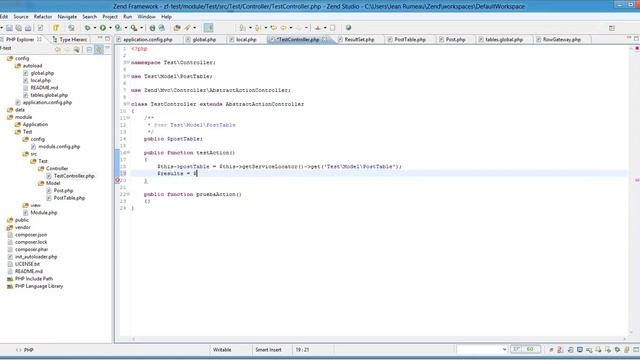This screenshot has width=640, height=360.
Task: Open the Navigate menu
Action: pos(67,17)
